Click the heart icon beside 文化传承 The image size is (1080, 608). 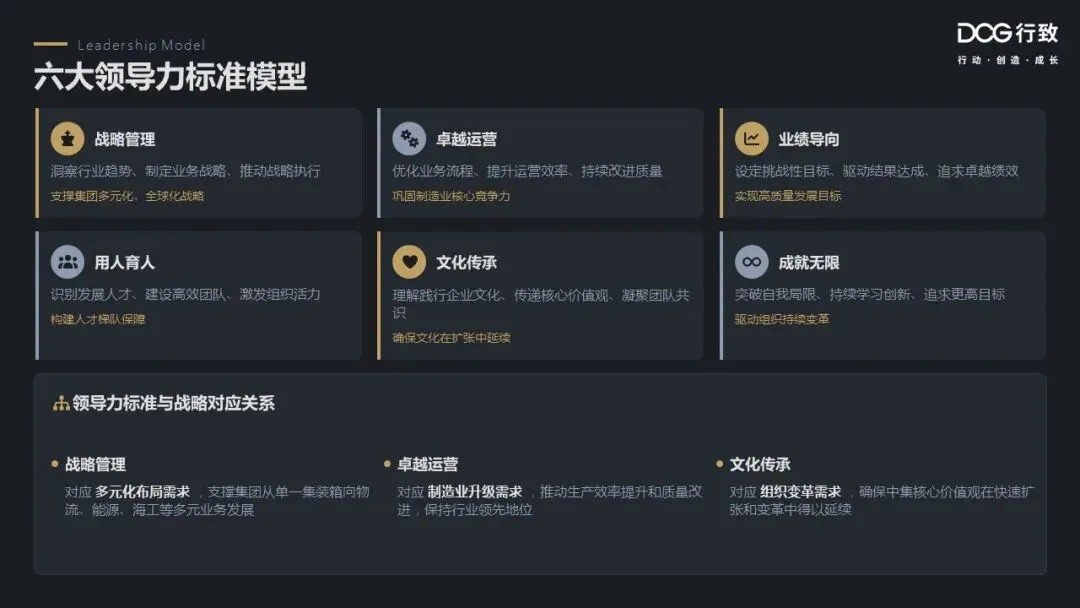click(409, 262)
